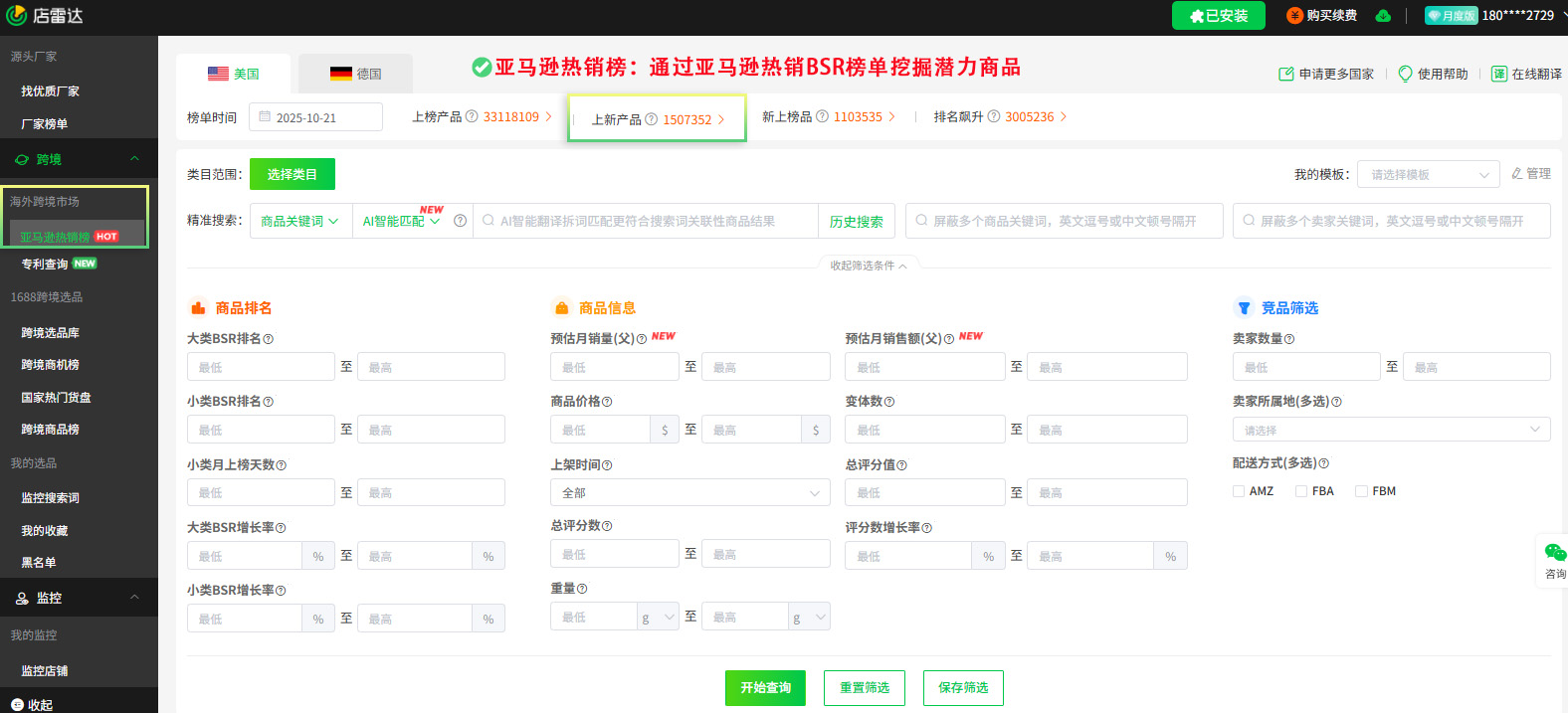Enable the AMZ delivery checkbox

[1239, 491]
